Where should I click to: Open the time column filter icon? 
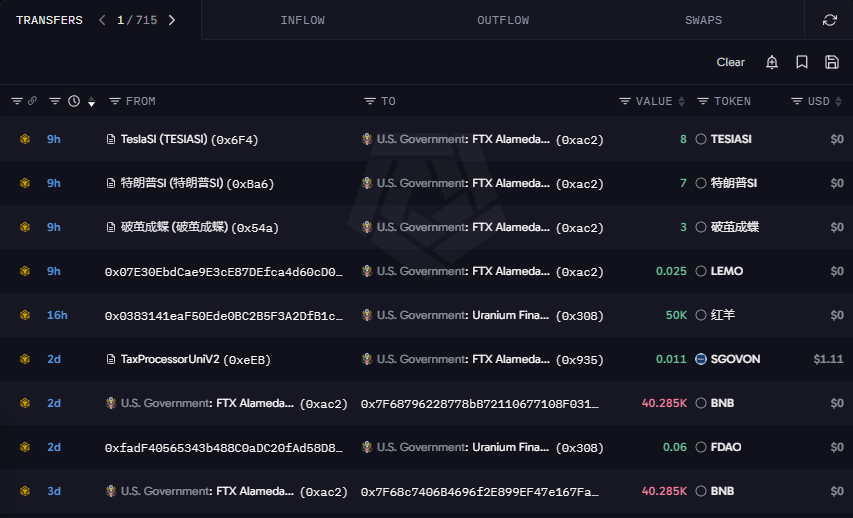pos(54,101)
